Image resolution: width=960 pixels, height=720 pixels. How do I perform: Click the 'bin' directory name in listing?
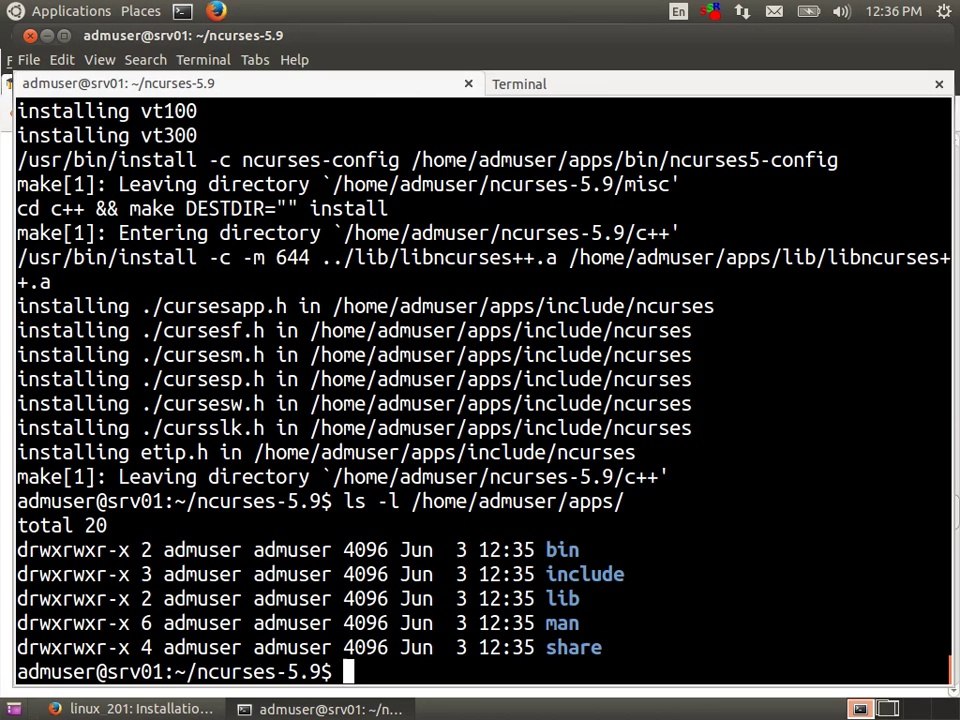tap(563, 550)
